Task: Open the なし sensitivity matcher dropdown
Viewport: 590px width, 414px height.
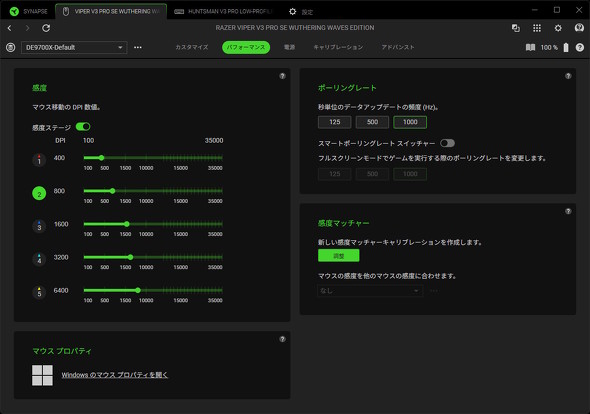Action: (370, 291)
